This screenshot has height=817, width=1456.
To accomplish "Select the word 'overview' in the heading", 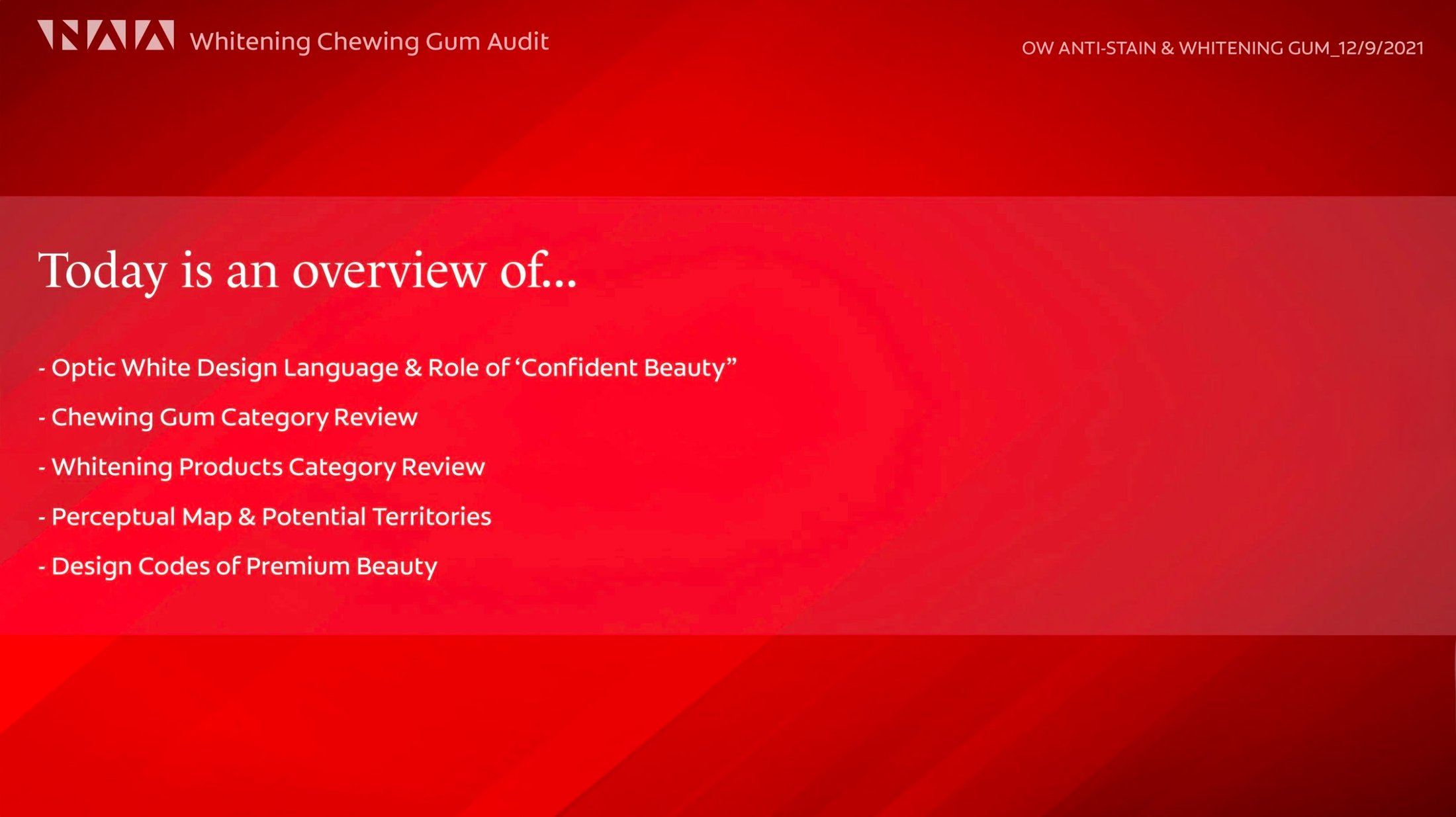I will point(389,271).
